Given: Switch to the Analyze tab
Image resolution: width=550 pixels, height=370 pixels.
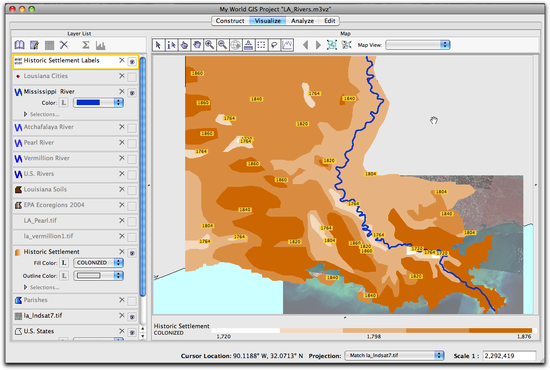Looking at the screenshot, I should click(x=302, y=21).
